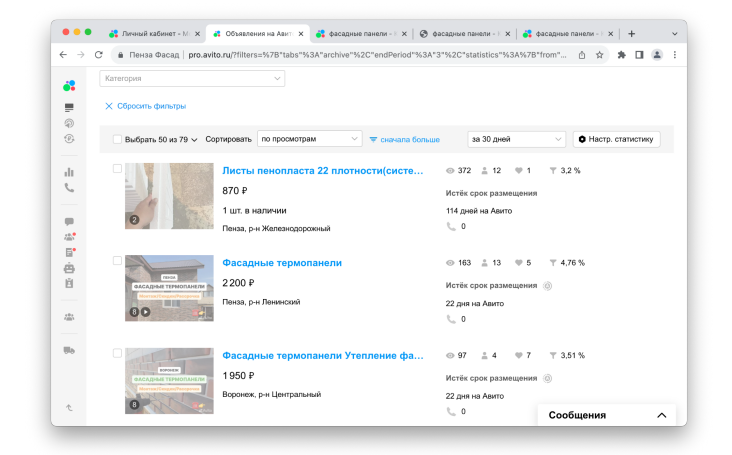Screen dimensions: 732x455
Task: Open the browser extensions puzzle icon
Action: 621,55
